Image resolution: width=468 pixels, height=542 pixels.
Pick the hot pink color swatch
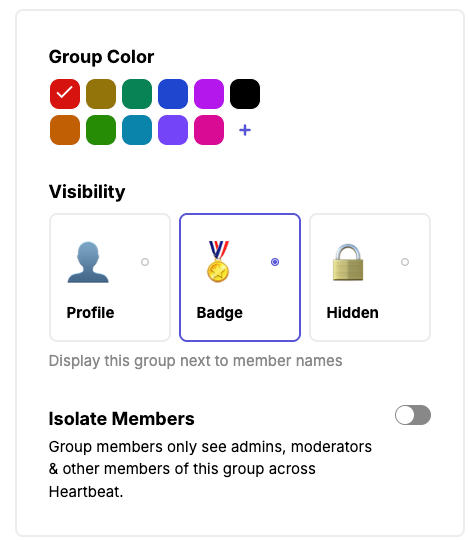click(x=209, y=130)
